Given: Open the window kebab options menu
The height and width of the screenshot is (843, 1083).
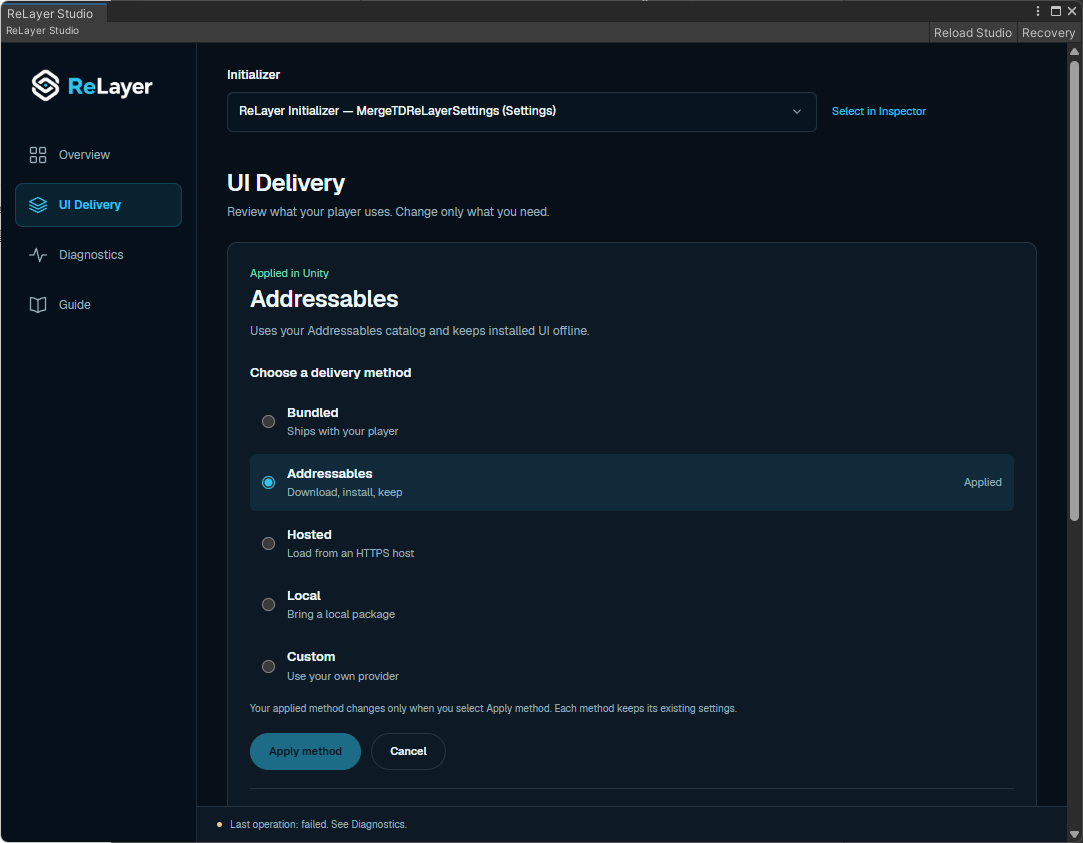Looking at the screenshot, I should pos(1037,11).
